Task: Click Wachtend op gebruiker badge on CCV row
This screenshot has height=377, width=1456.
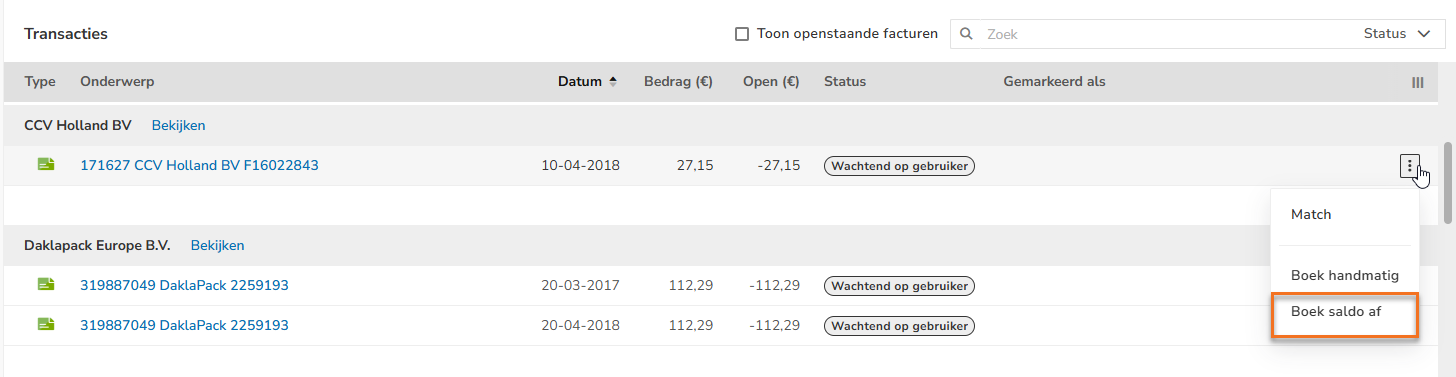Action: click(899, 166)
